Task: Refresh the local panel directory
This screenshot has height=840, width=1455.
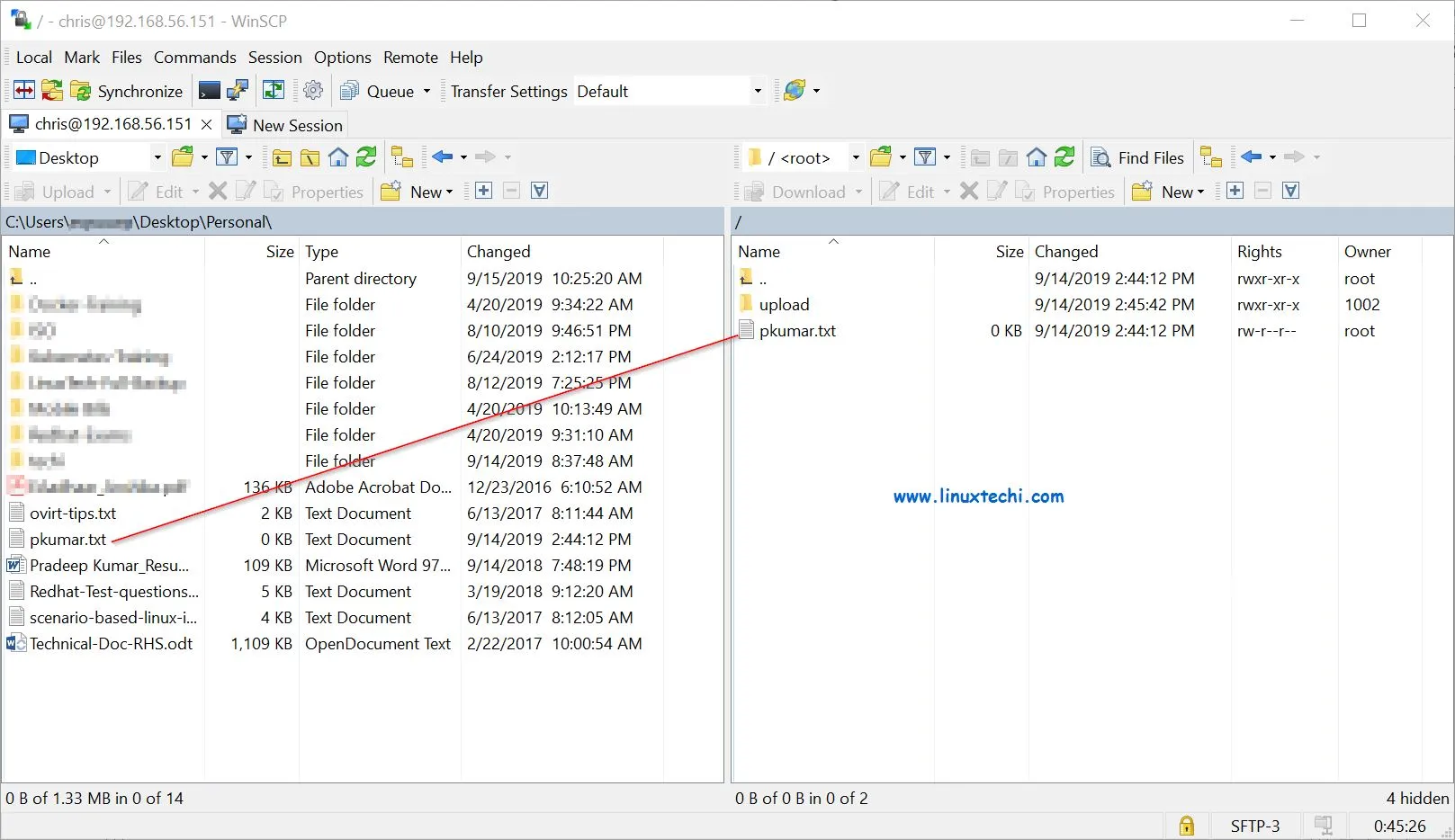Action: 366,157
